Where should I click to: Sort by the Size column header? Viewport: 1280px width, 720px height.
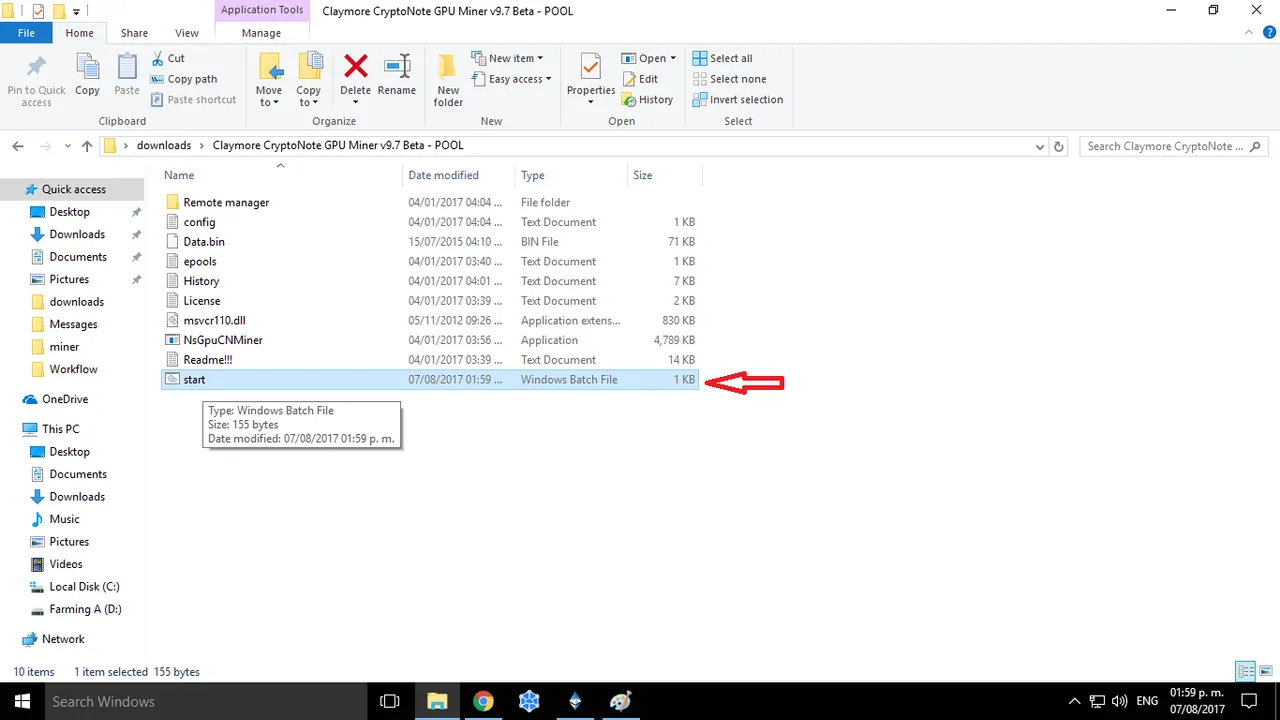[664, 175]
